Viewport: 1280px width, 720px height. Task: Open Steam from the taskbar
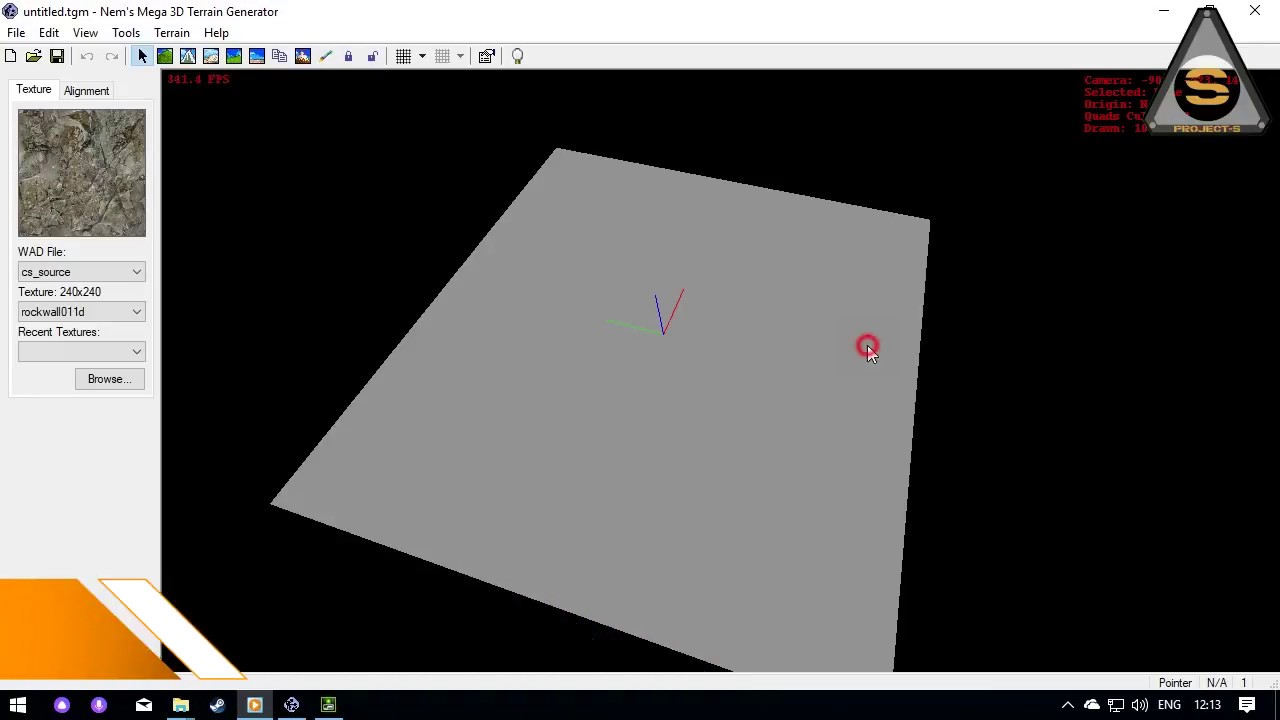217,705
